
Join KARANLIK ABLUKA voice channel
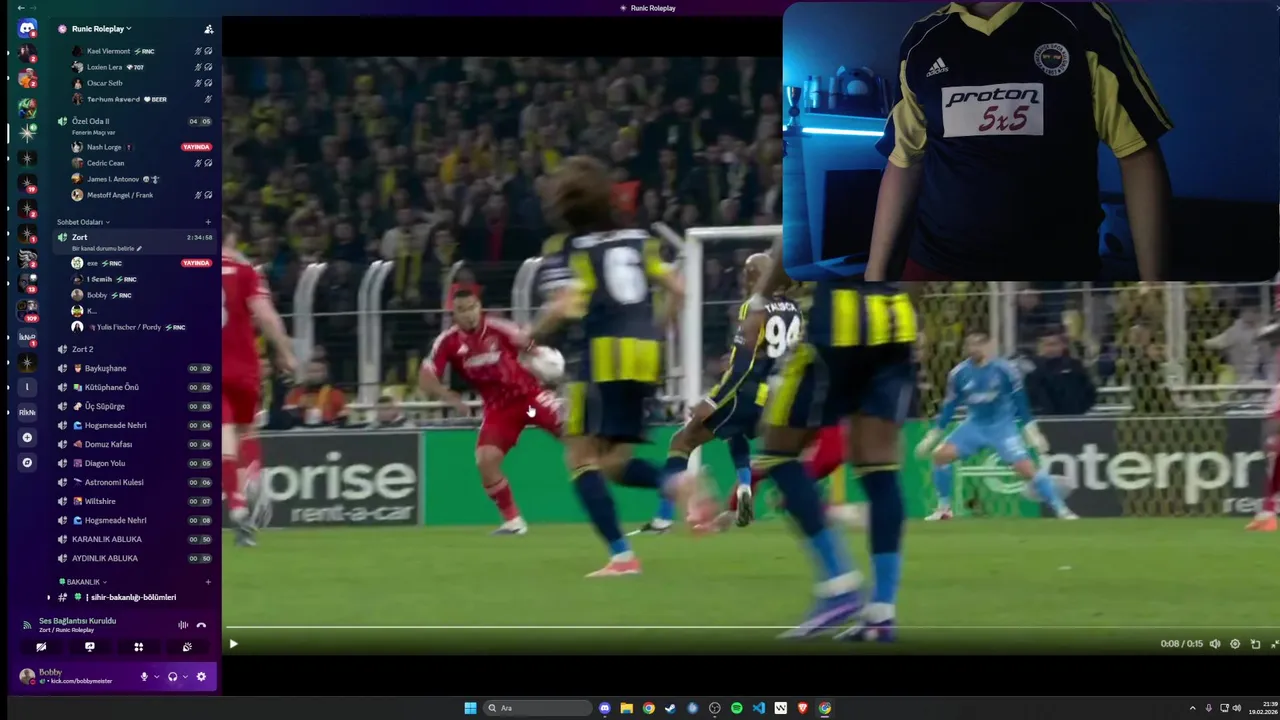tap(135, 539)
